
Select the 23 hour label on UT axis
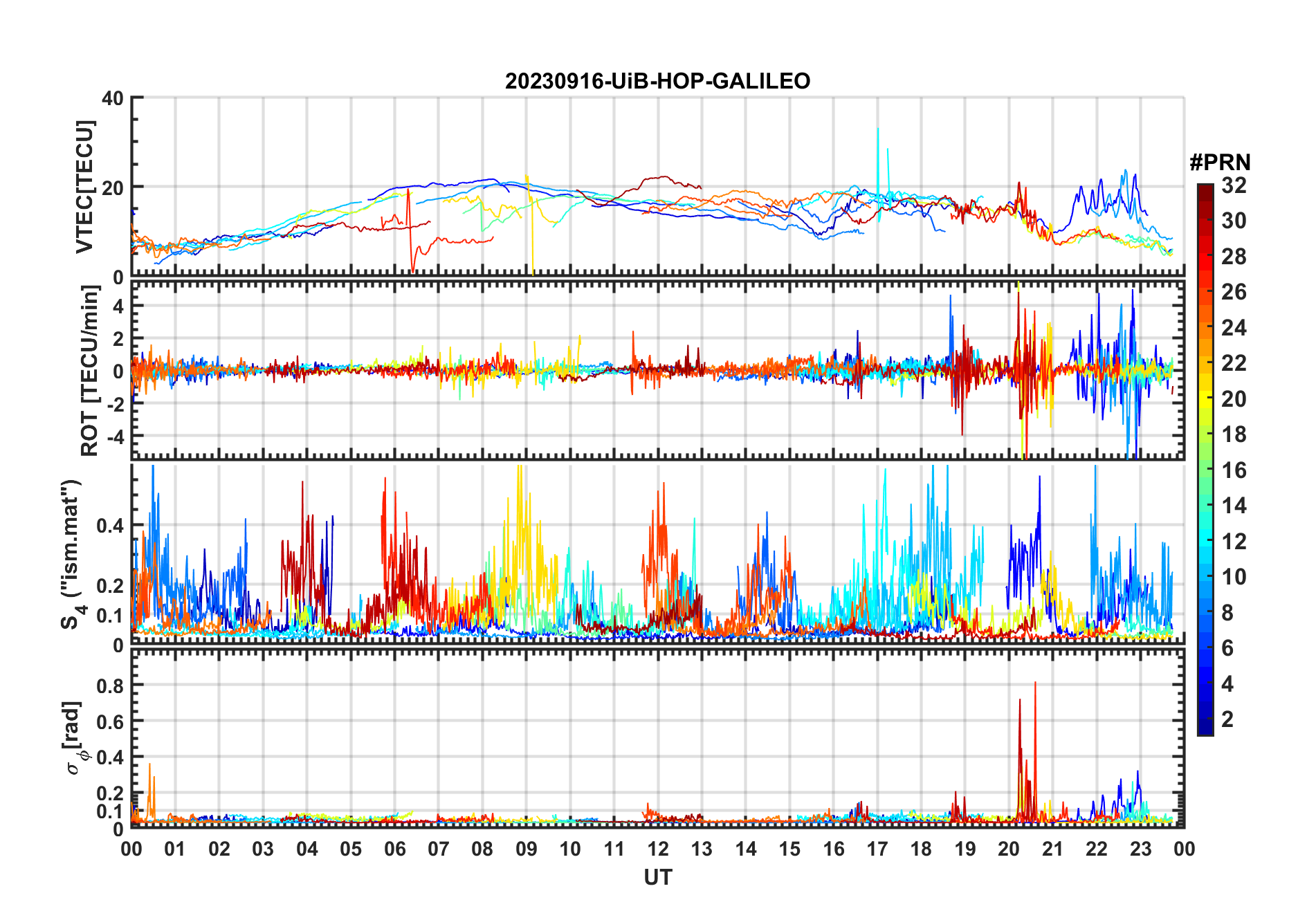(x=1140, y=849)
